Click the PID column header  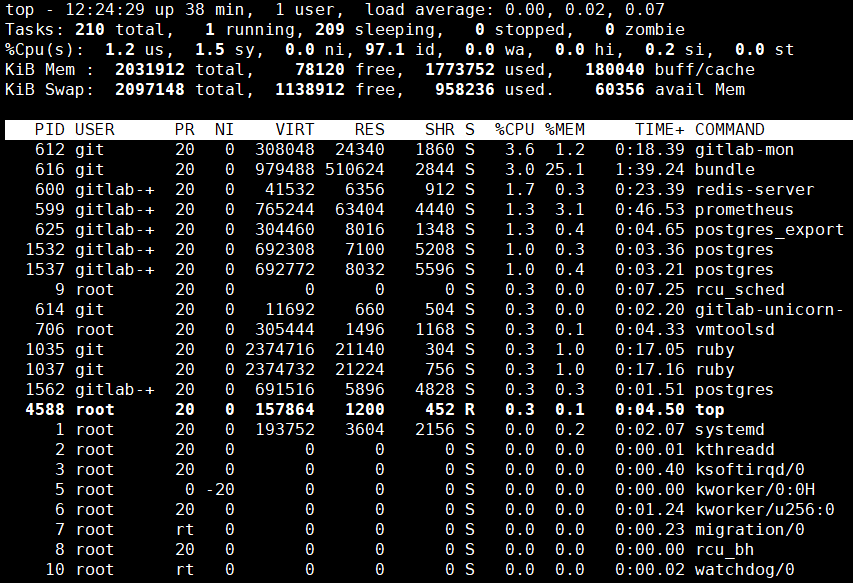(50, 130)
